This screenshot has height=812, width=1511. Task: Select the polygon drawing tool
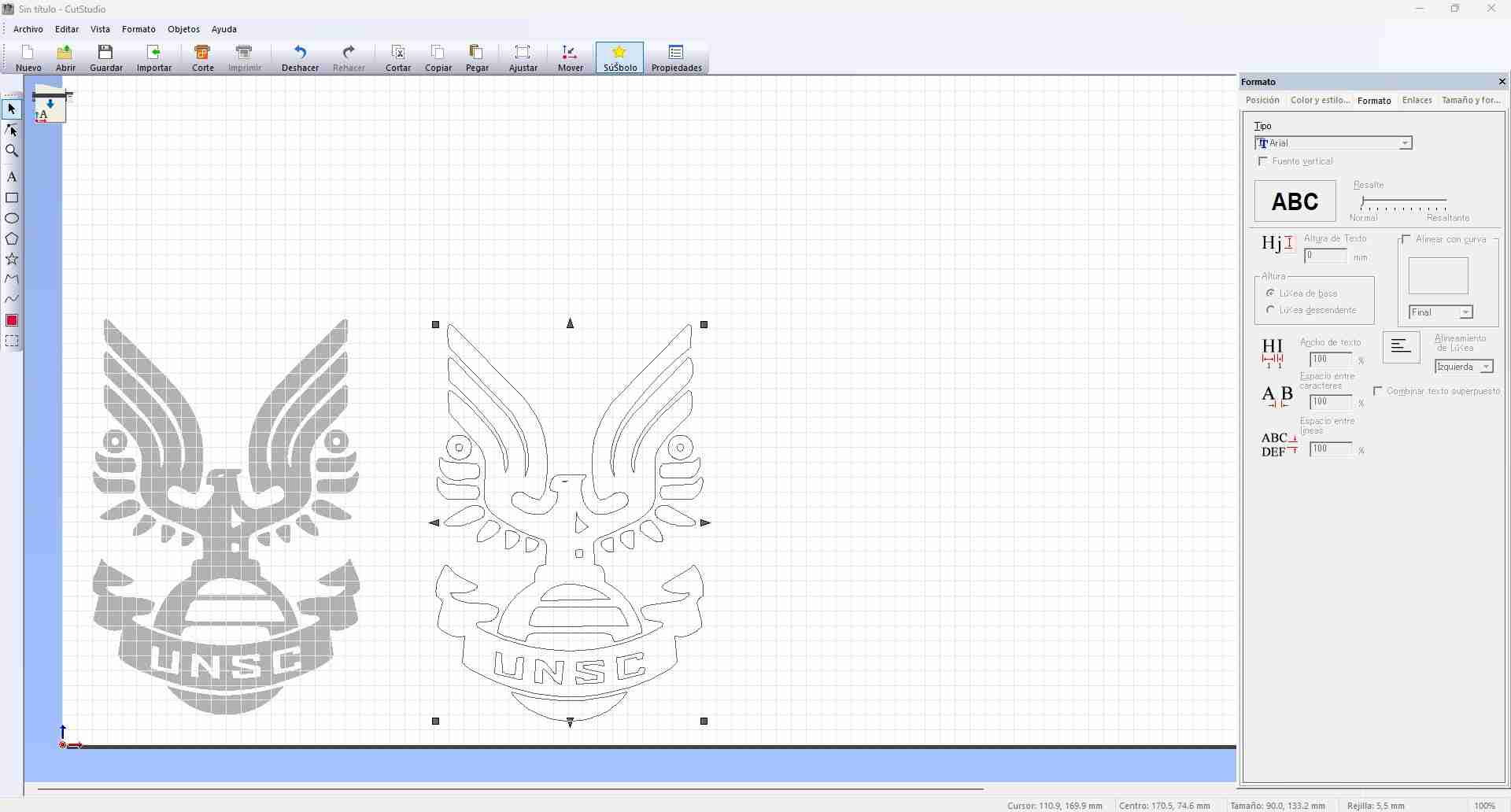pos(12,238)
